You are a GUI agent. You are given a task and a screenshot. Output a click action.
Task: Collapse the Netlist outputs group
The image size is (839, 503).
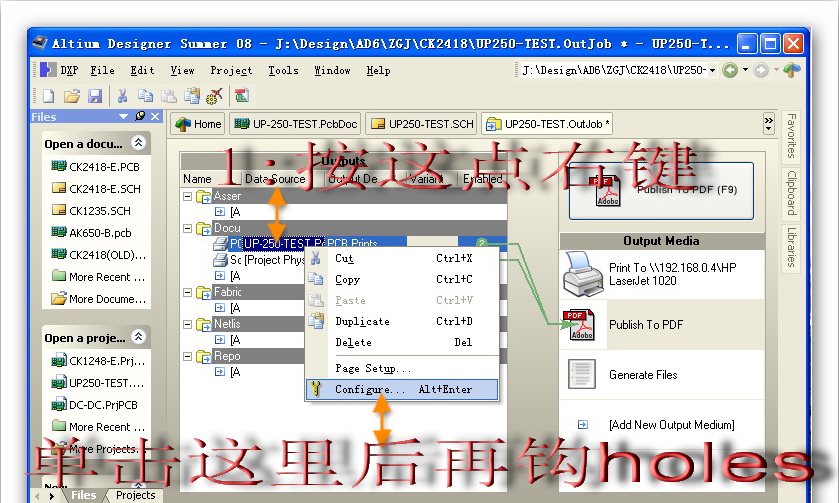[187, 324]
